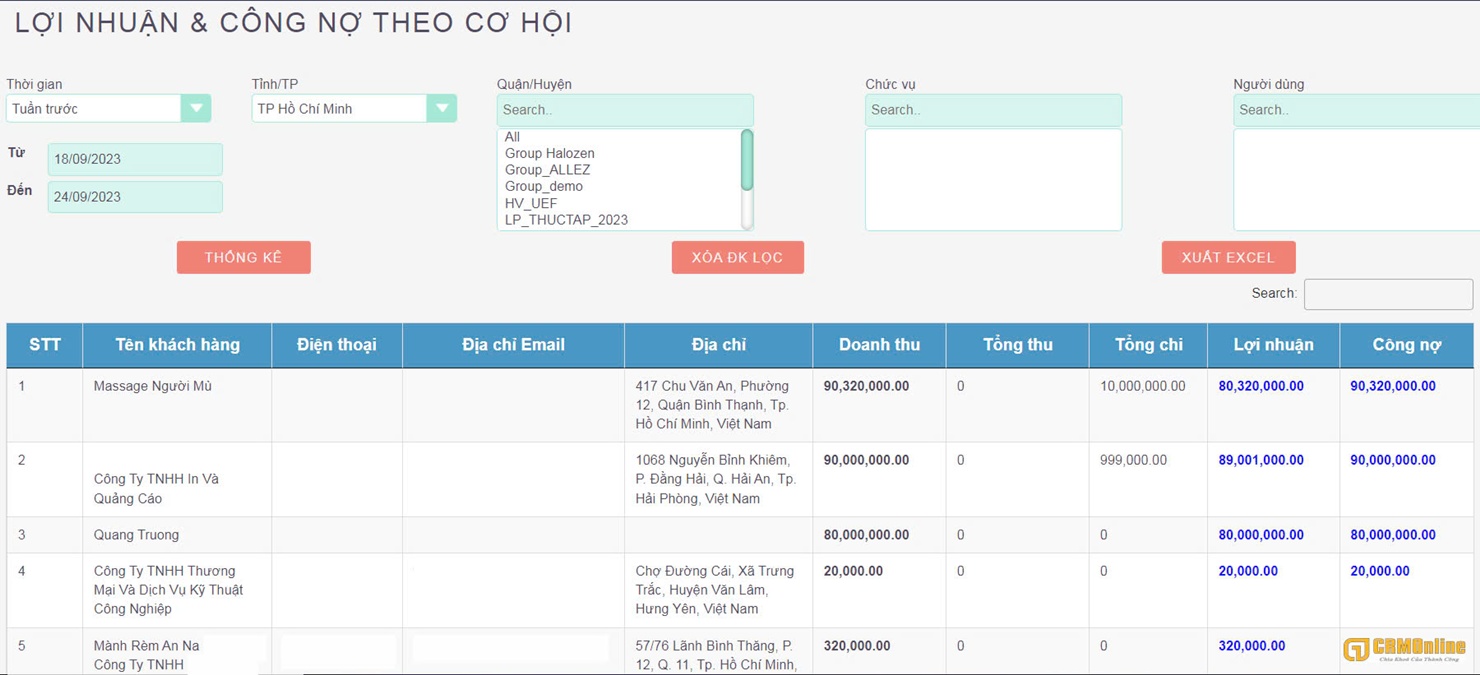Open the Thời gian dropdown arrow

click(x=196, y=108)
